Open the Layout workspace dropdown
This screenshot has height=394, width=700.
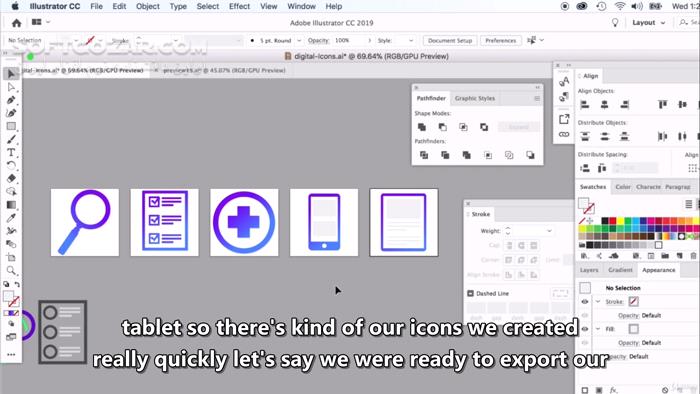tap(648, 23)
